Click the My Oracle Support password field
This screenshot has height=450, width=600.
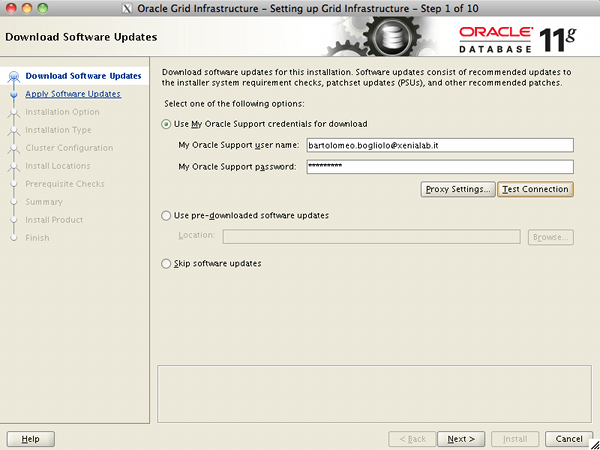click(x=440, y=167)
